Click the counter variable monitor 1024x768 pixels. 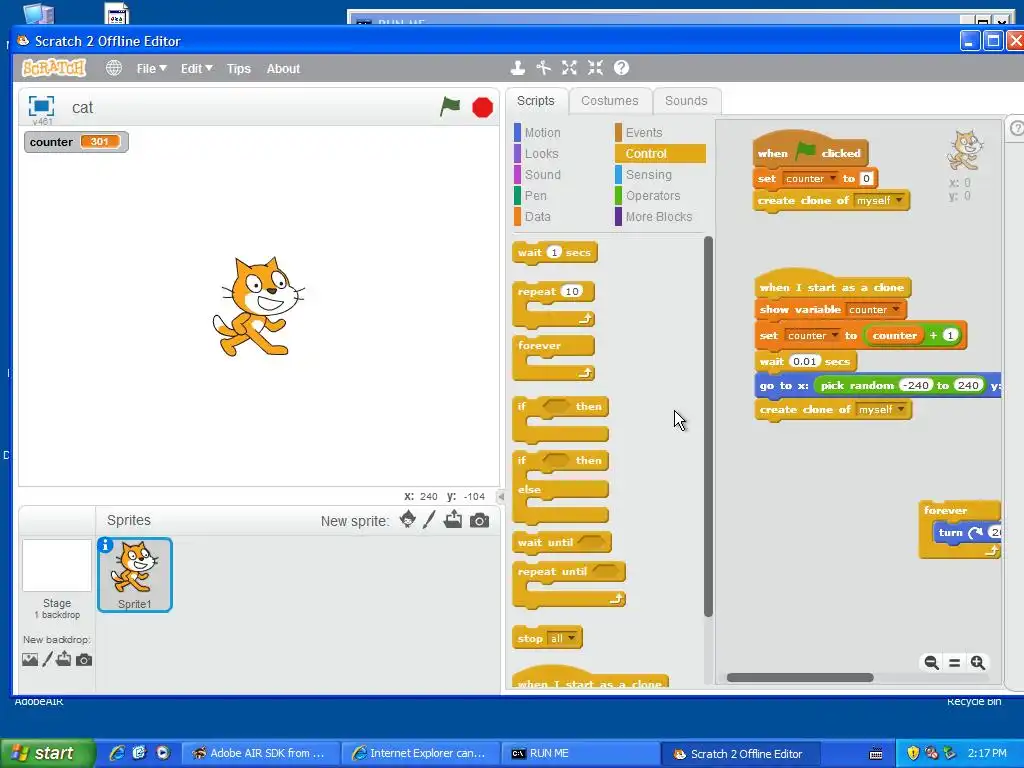pyautogui.click(x=76, y=142)
